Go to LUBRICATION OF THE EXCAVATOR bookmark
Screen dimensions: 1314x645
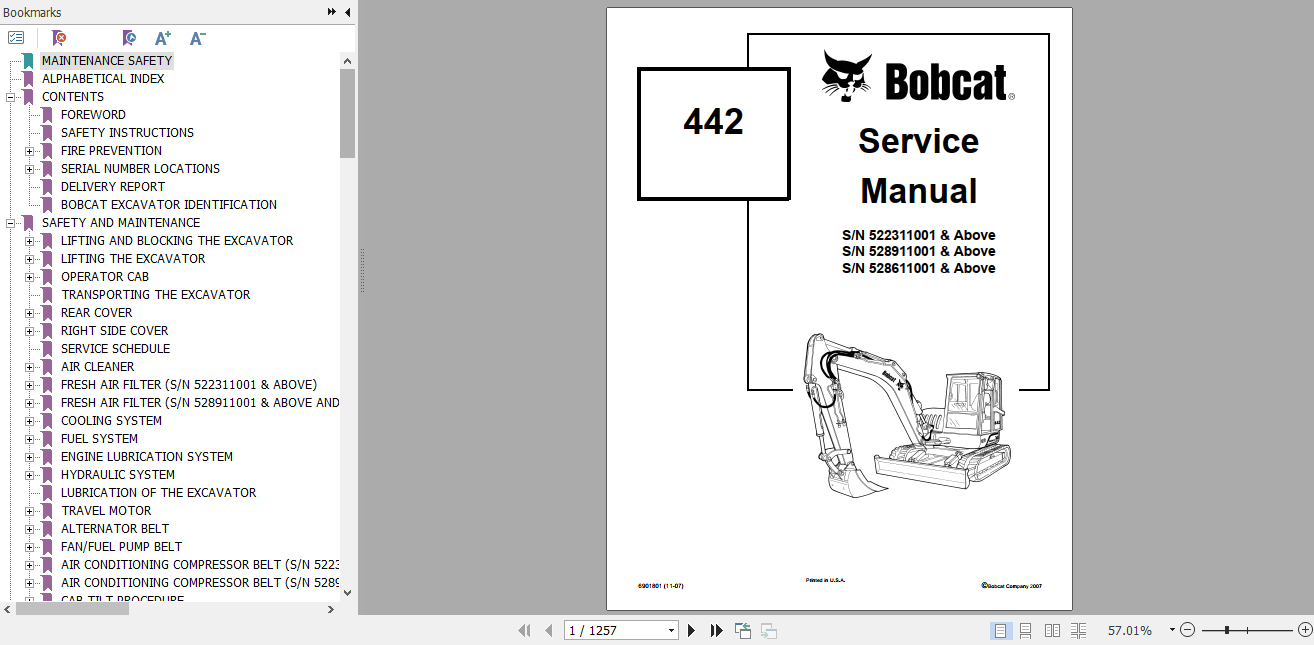coord(158,493)
